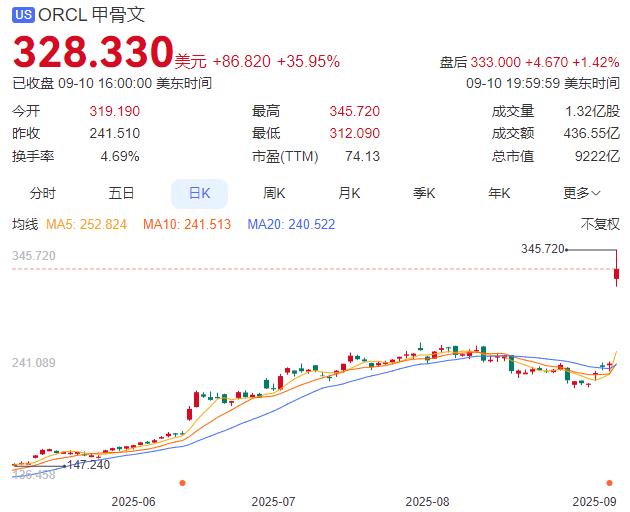Click the 147.240 low price annotation

89,465
